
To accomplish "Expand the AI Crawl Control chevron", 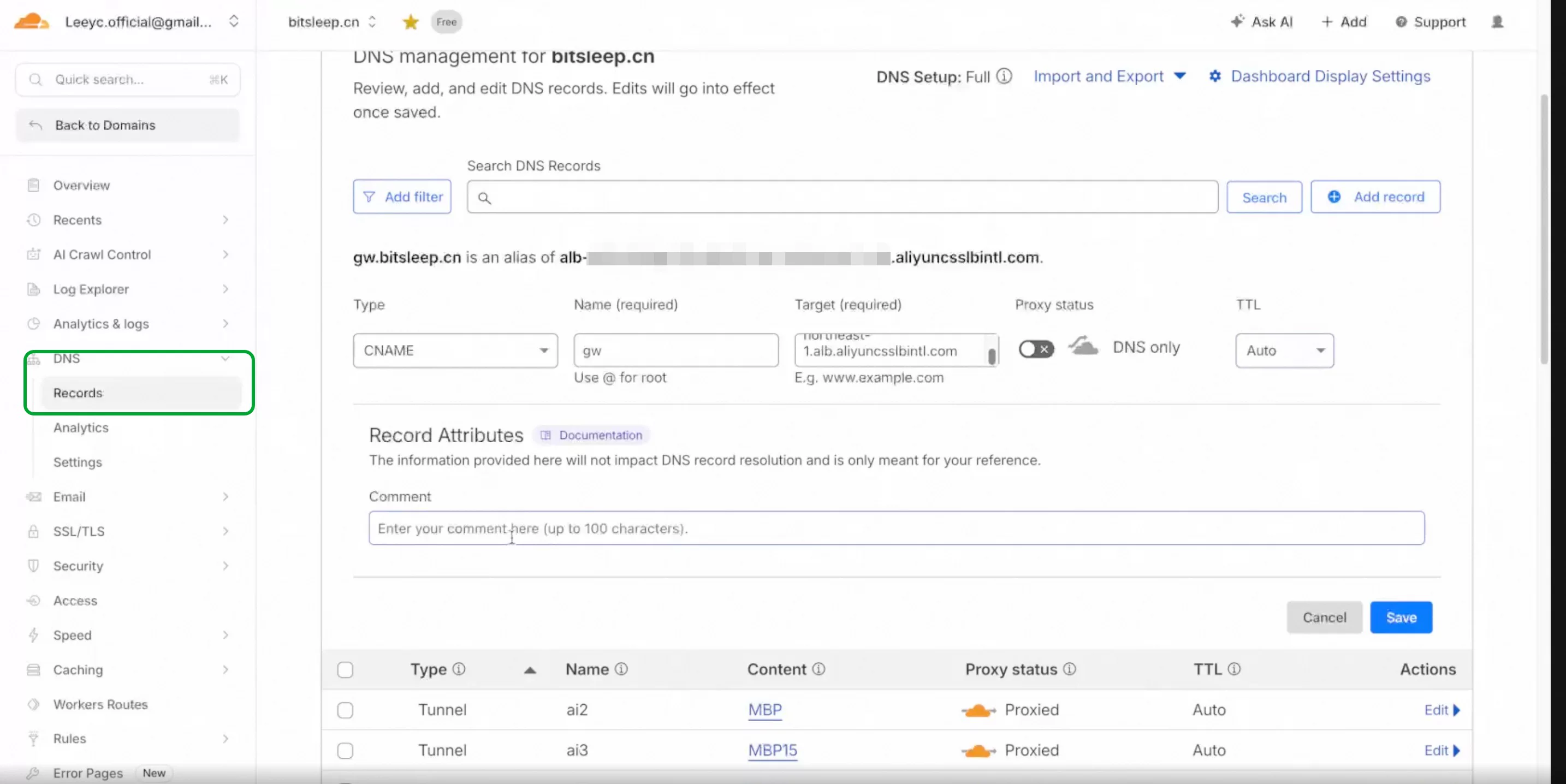I will [226, 254].
